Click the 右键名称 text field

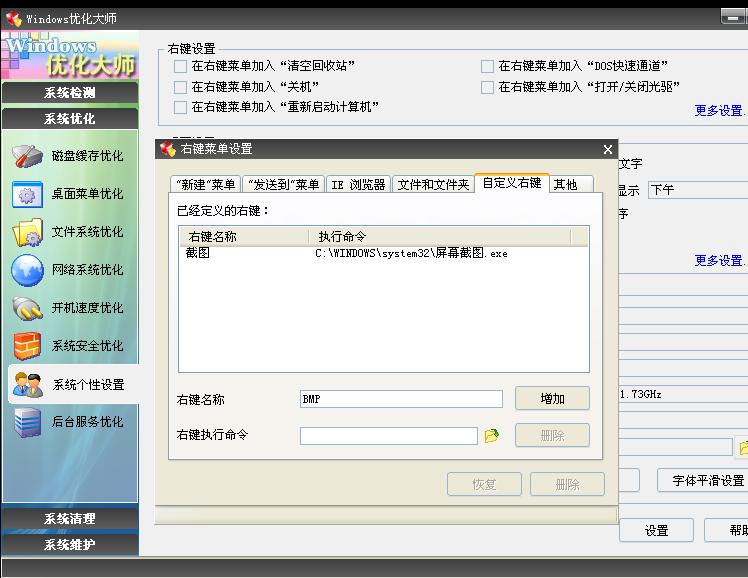tap(401, 399)
